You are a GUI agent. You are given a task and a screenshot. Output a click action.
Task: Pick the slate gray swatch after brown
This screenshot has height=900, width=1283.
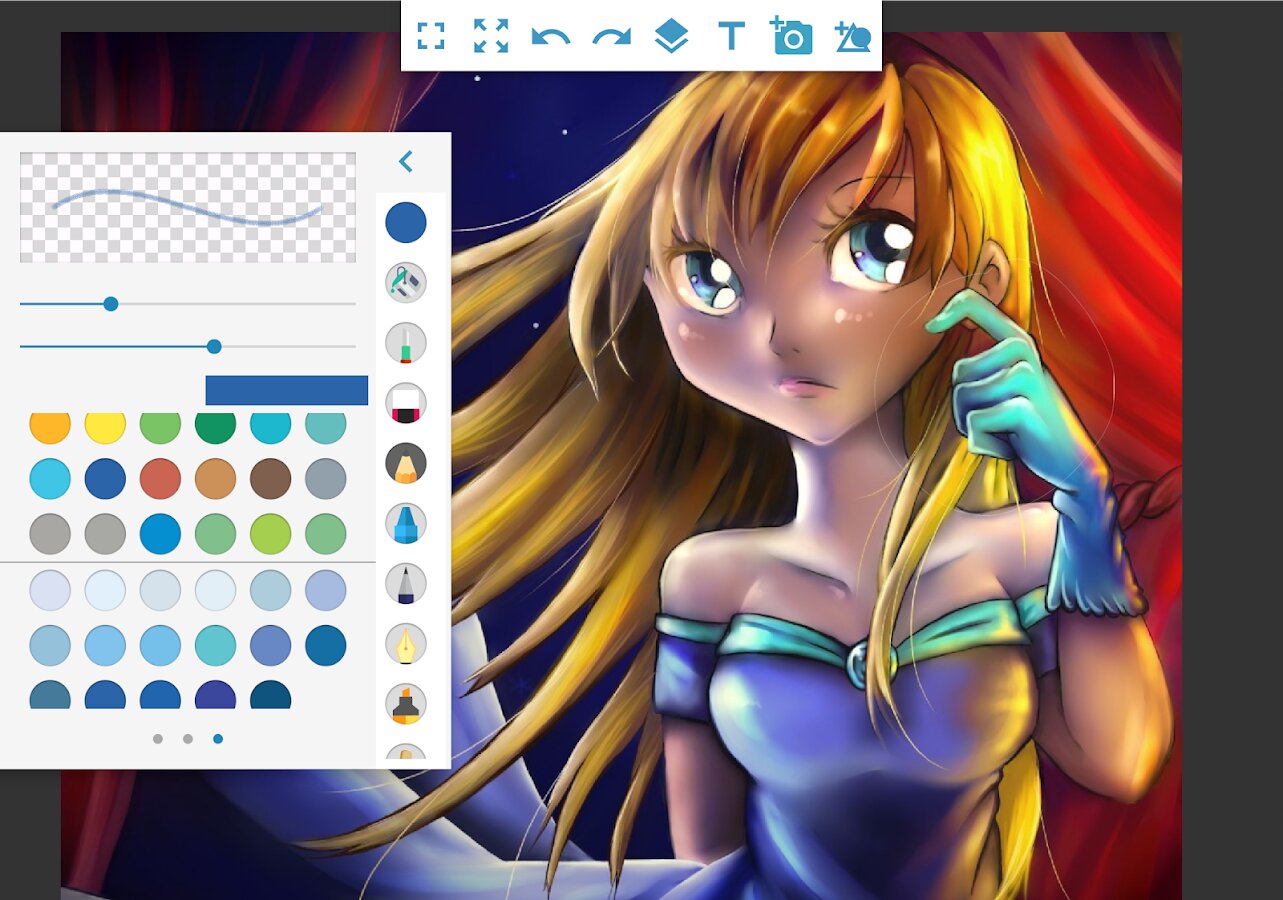(x=325, y=479)
